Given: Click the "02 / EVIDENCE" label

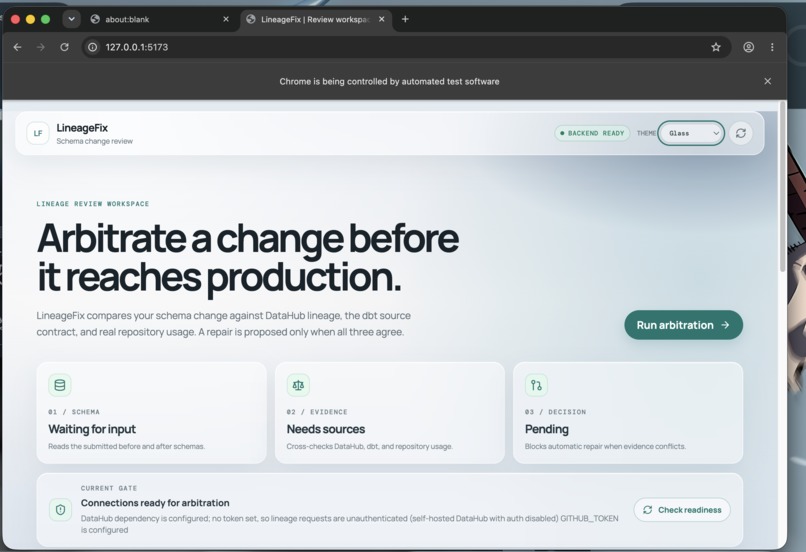Looking at the screenshot, I should [317, 412].
